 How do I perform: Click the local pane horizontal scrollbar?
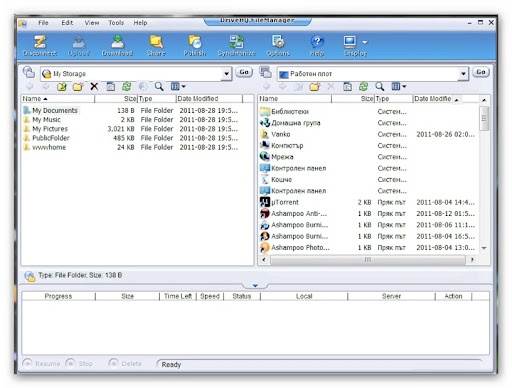(x=368, y=259)
